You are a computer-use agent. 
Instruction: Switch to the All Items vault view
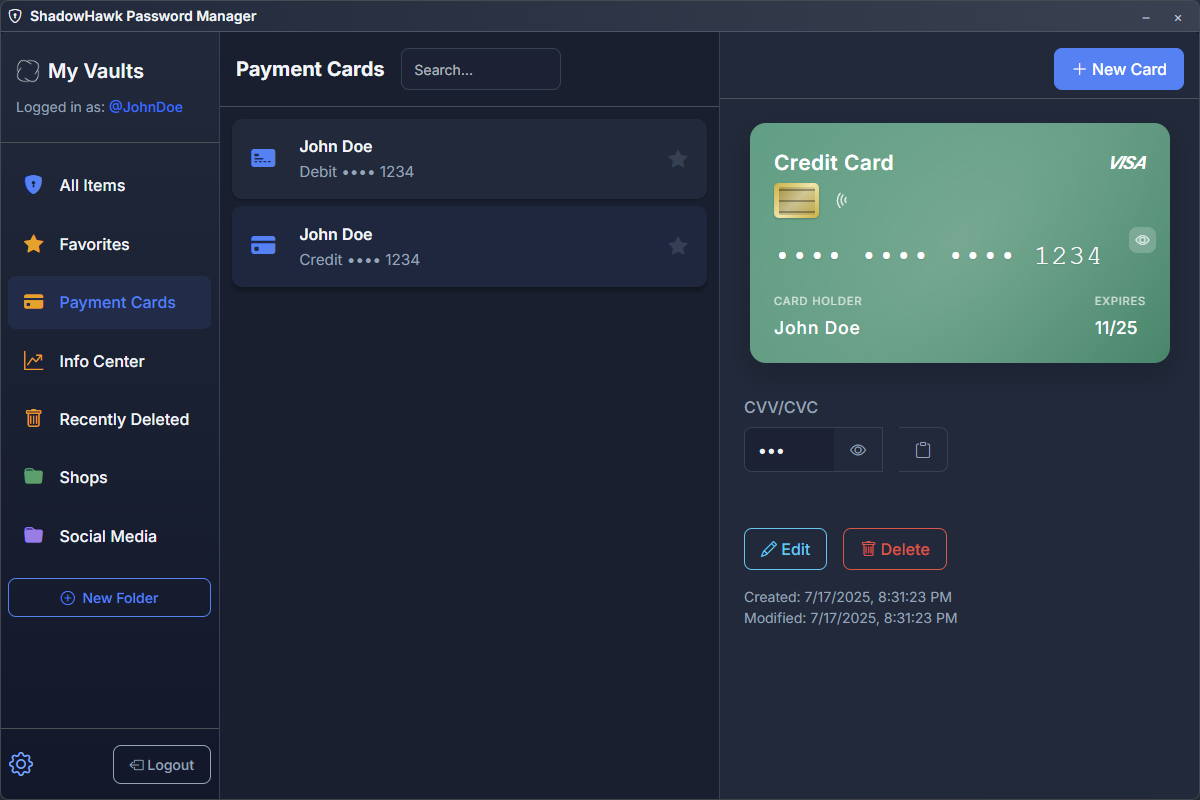coord(92,185)
